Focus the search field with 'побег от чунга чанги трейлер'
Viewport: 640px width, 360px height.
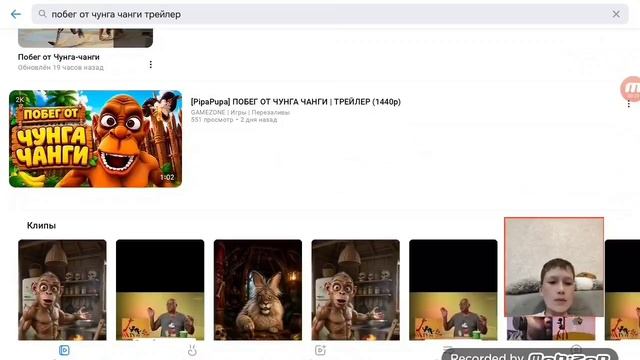(330, 14)
